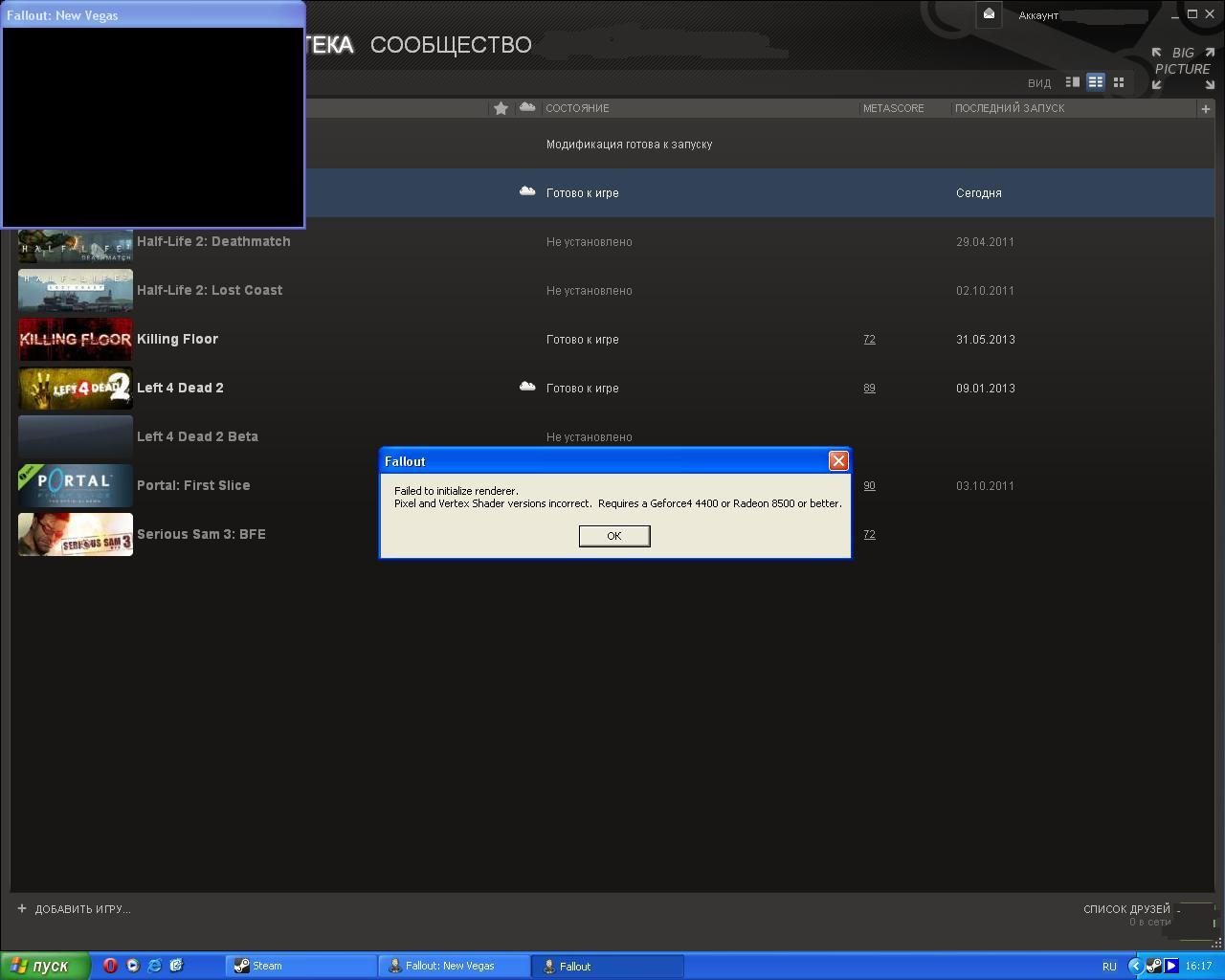Select Killing Floor game title
Screen dimensions: 1225x980
[x=177, y=339]
